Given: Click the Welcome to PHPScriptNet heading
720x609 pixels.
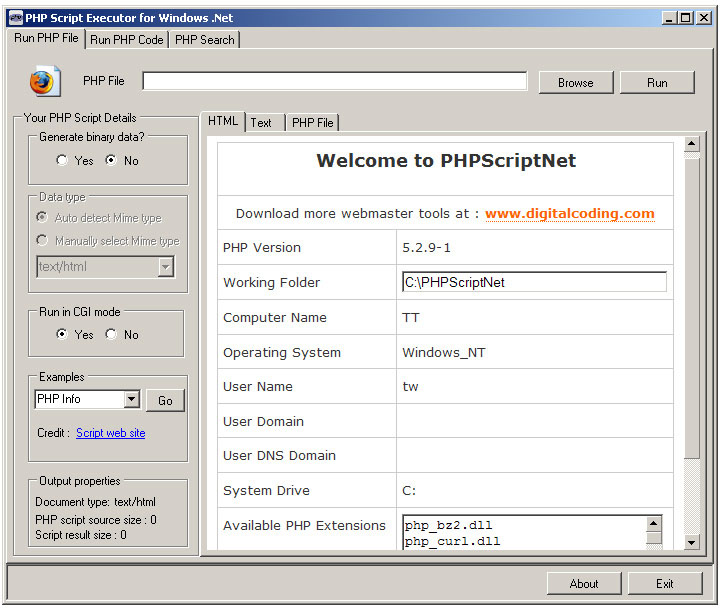Looking at the screenshot, I should coord(446,161).
